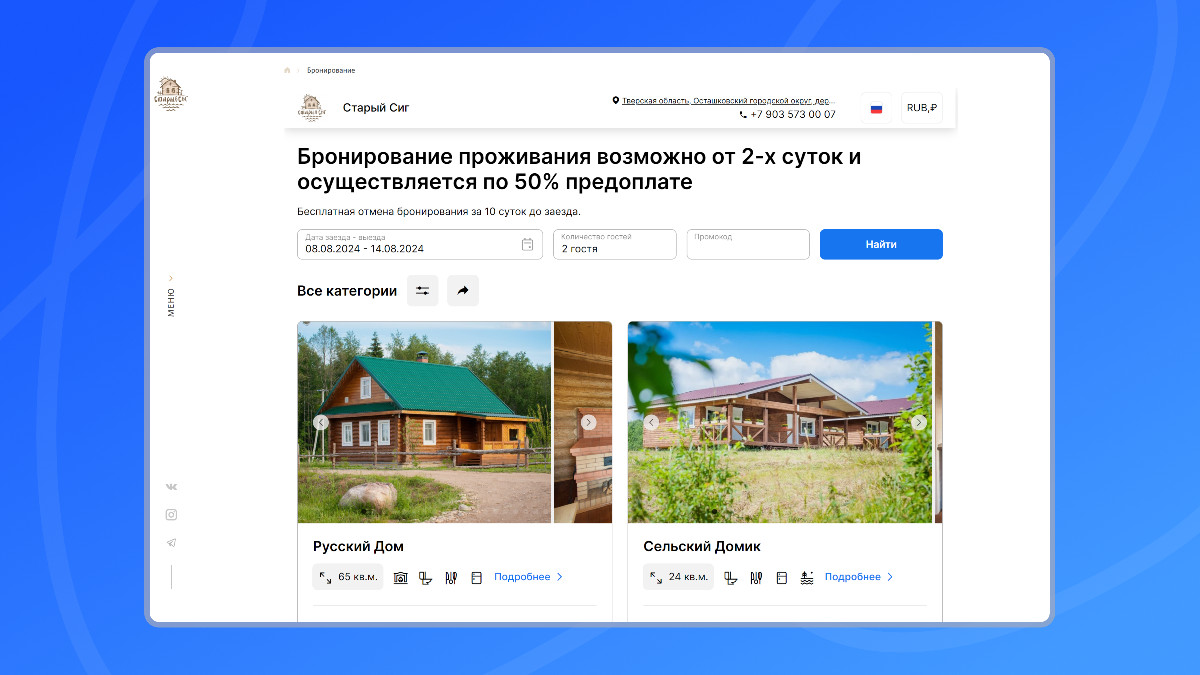Show next photo of Русский Дом

(589, 422)
